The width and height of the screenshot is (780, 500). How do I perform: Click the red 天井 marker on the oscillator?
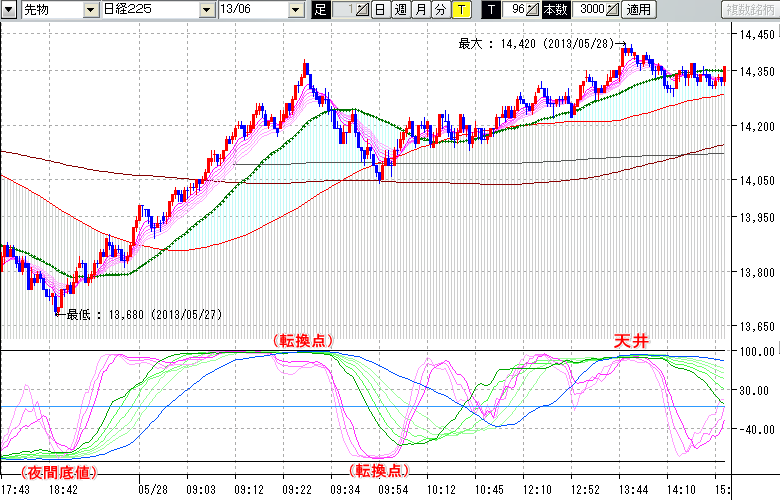631,341
